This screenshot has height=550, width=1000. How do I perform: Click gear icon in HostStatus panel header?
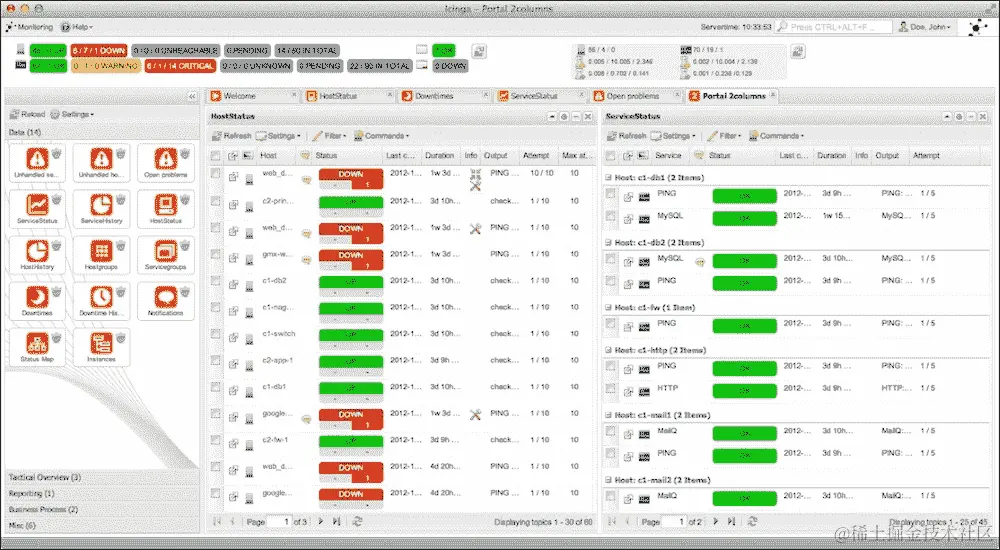[x=564, y=117]
